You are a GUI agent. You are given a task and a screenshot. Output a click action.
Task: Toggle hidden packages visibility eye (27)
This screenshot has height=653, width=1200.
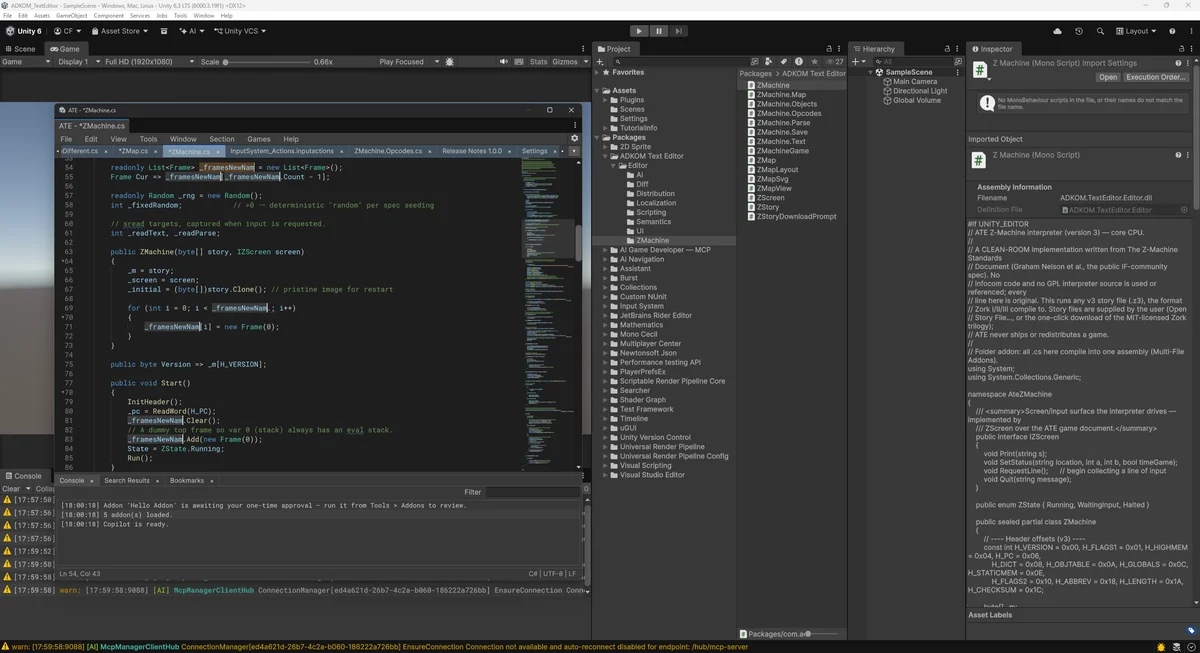point(833,62)
